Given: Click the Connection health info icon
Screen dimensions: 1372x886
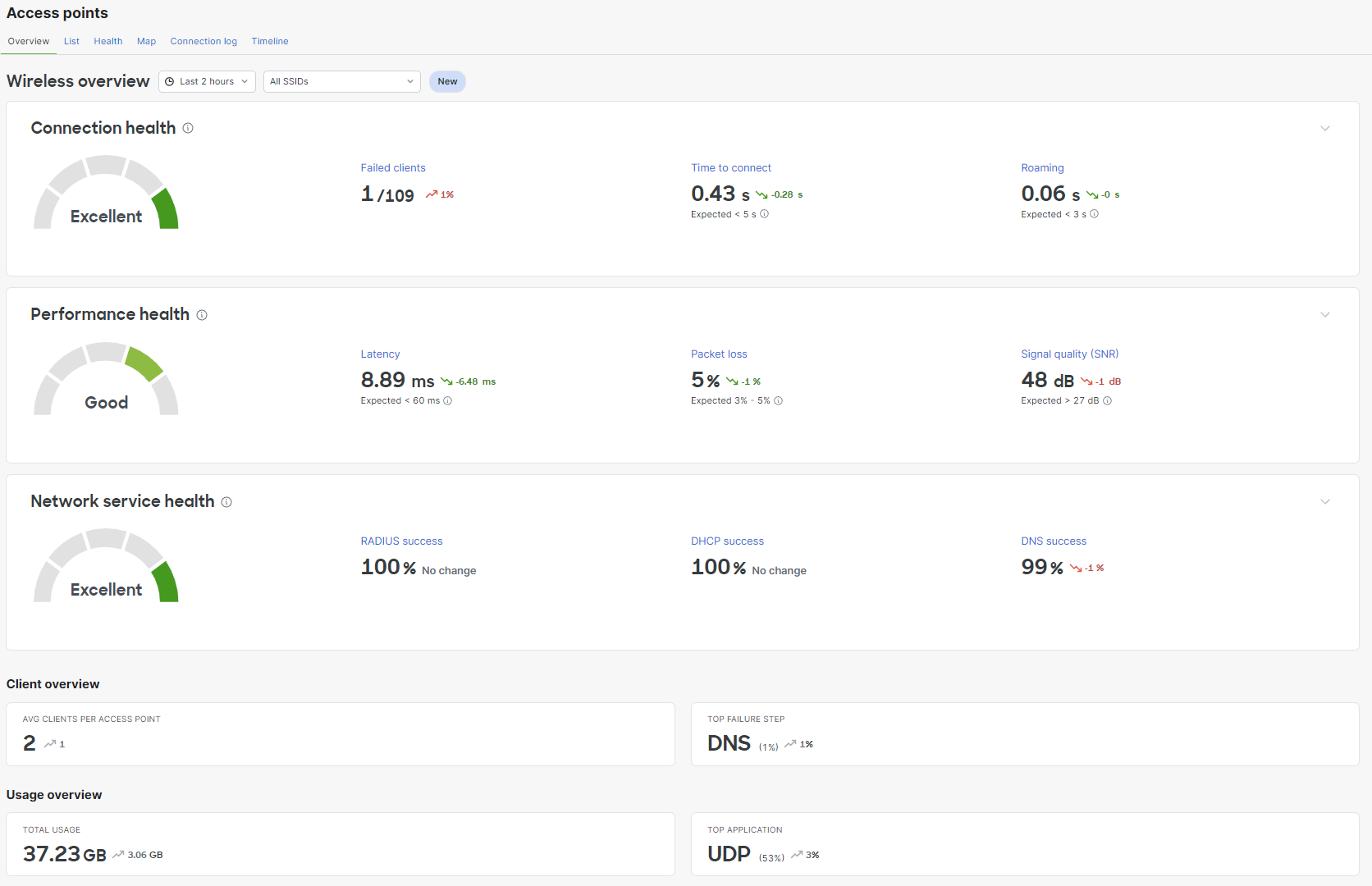Looking at the screenshot, I should (x=188, y=128).
